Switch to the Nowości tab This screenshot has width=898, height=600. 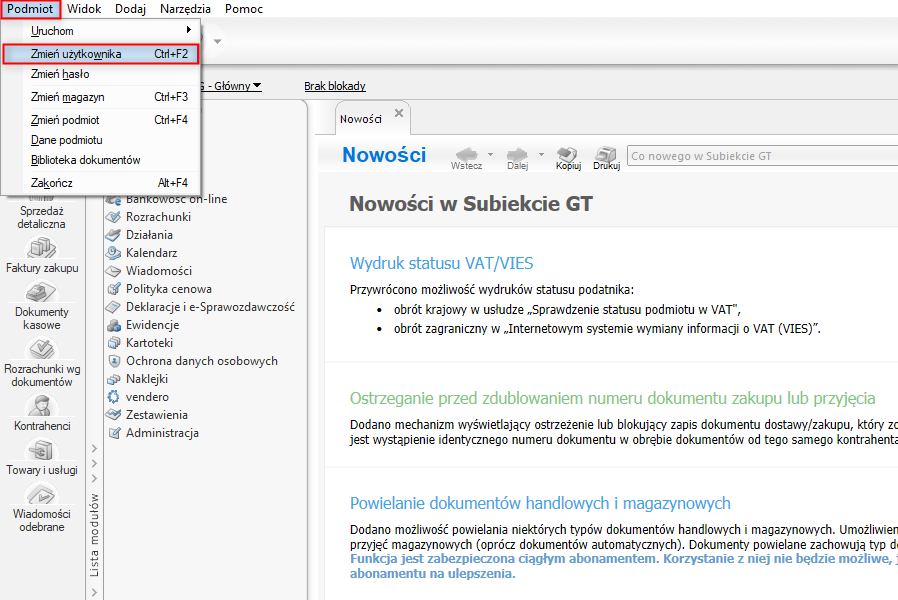pos(361,119)
